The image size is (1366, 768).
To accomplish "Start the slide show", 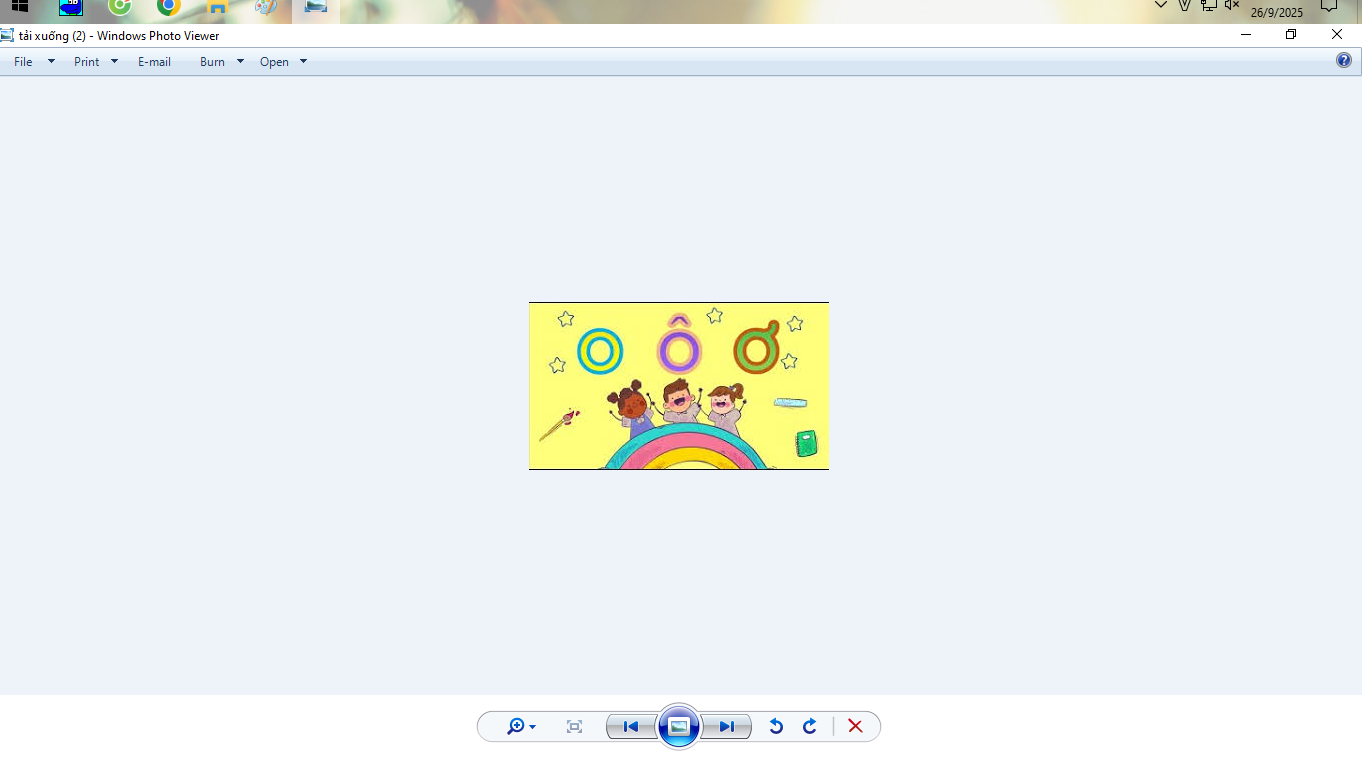I will coord(678,727).
